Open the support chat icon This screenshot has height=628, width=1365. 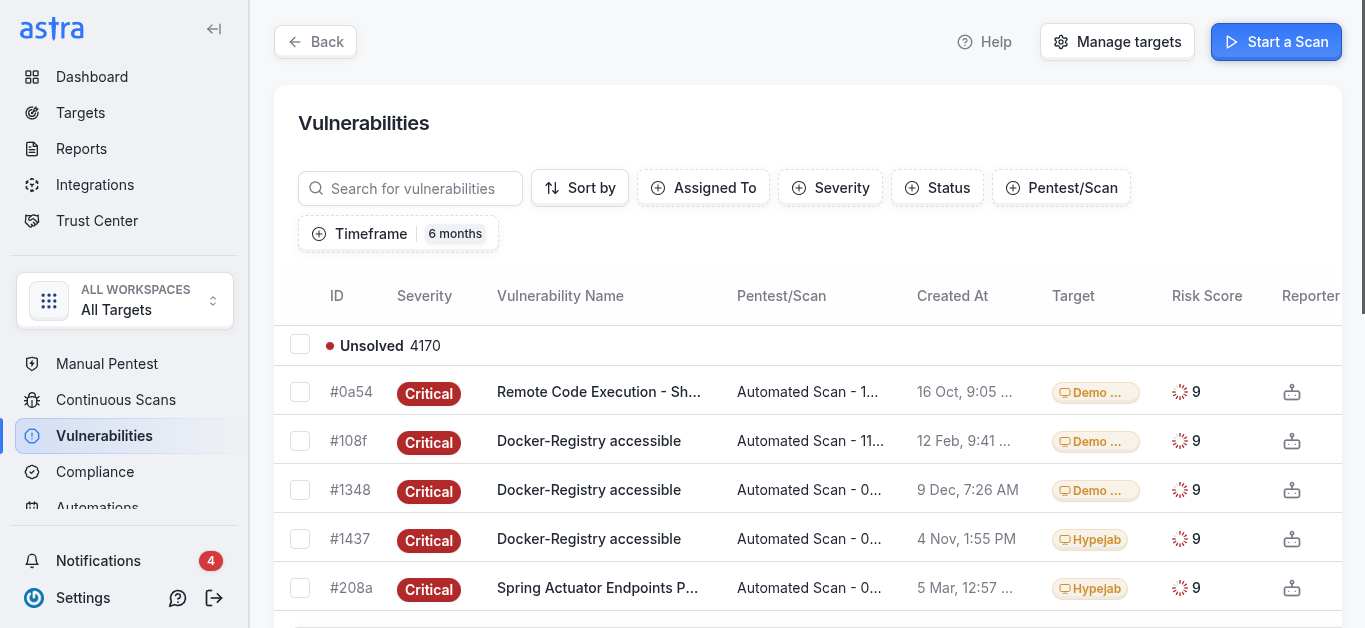[178, 598]
